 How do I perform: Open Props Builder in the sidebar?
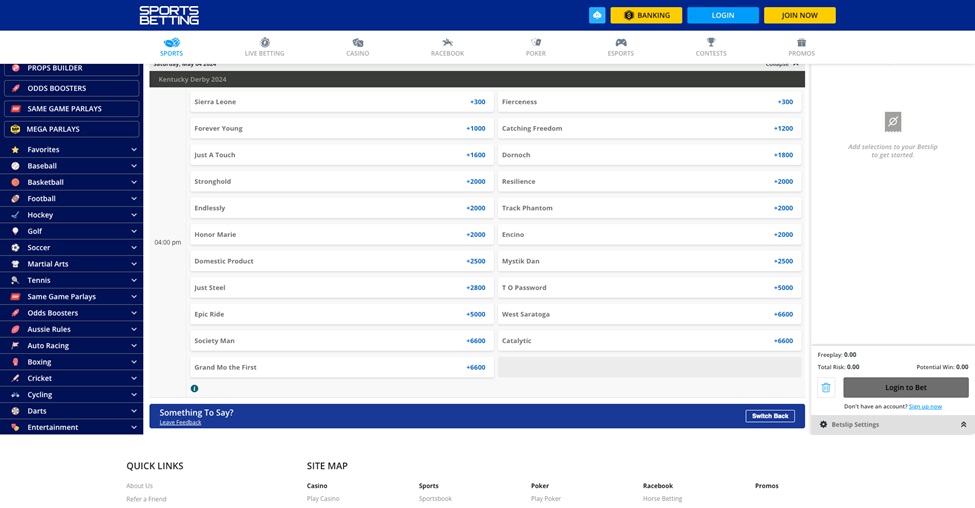pos(72,68)
